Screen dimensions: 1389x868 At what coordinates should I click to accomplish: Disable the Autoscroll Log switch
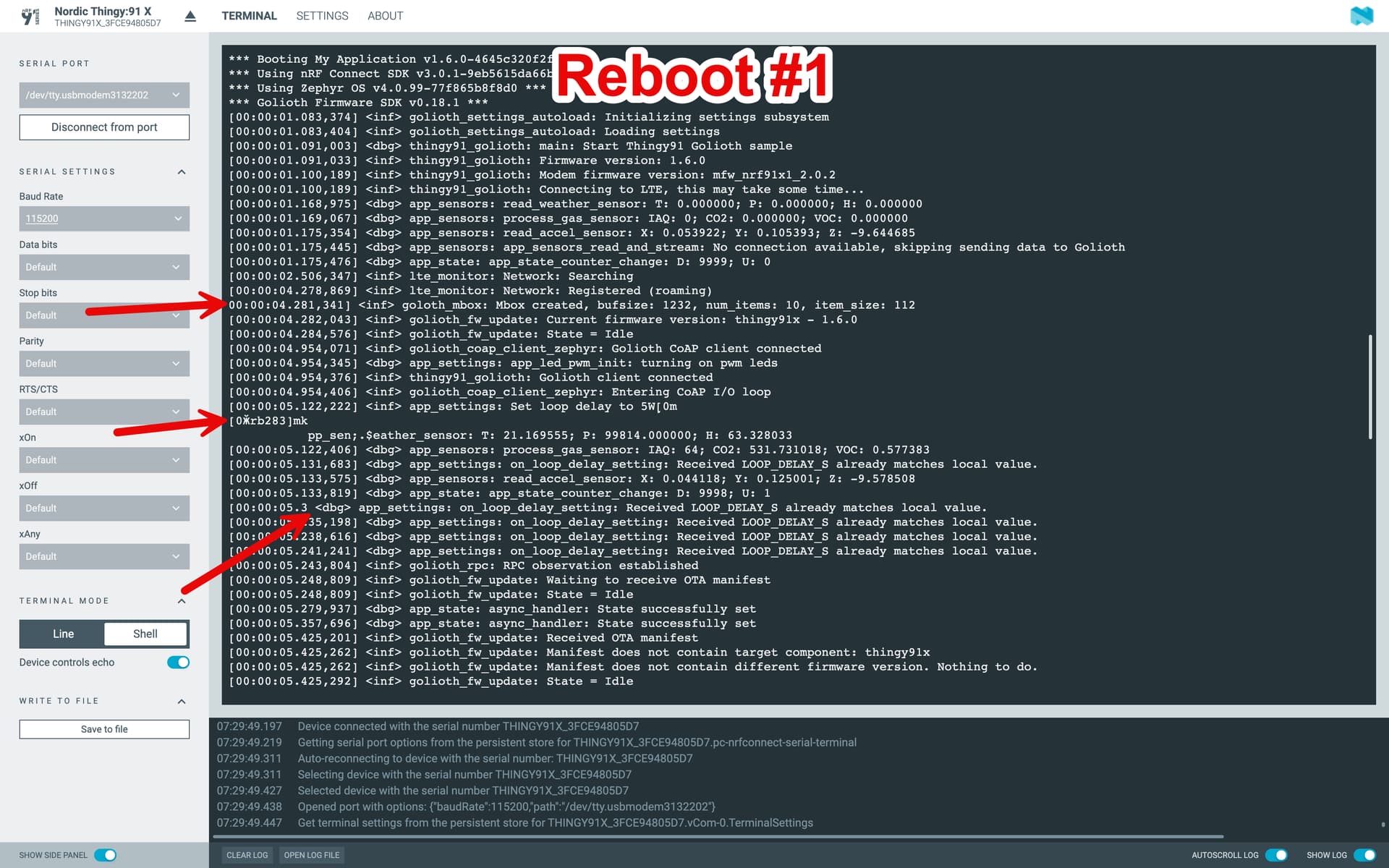[1276, 855]
